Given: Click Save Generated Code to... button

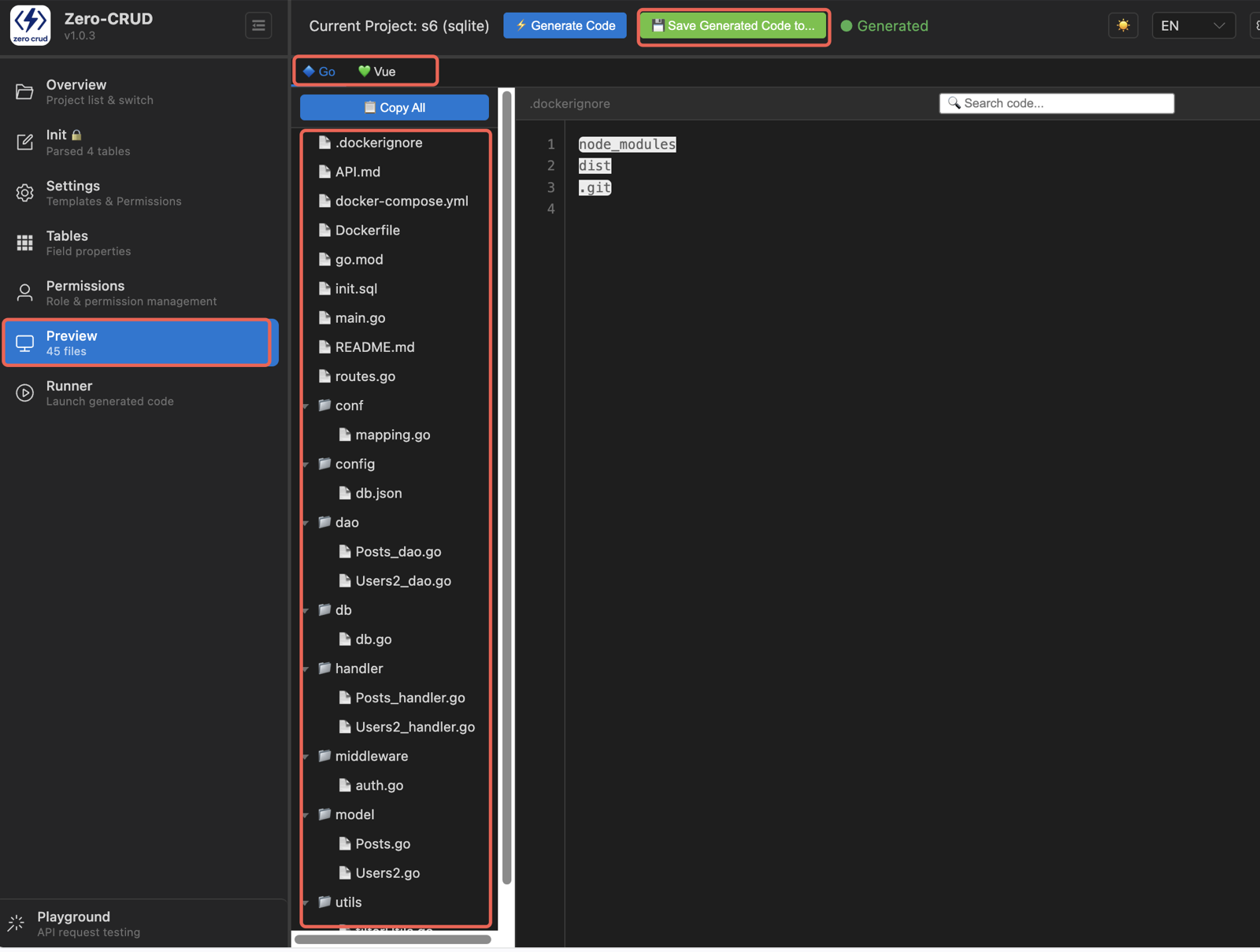Looking at the screenshot, I should point(733,26).
